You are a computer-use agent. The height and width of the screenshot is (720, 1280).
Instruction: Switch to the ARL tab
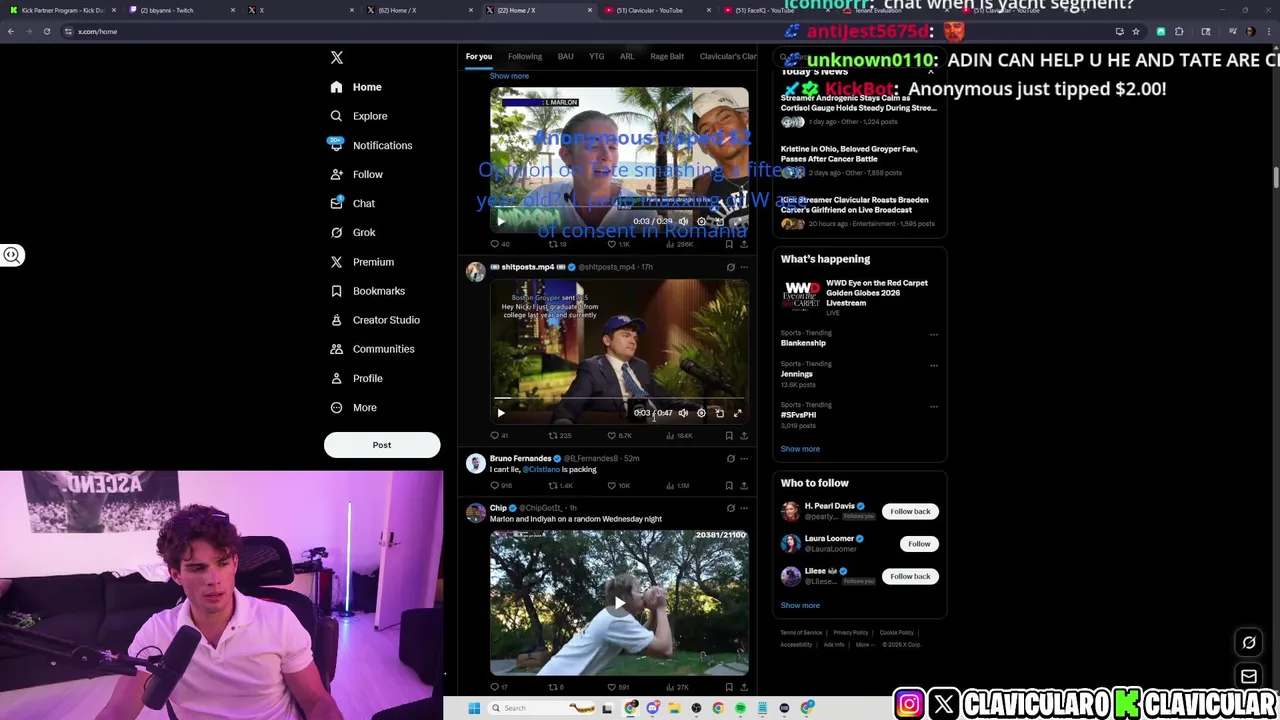point(627,56)
